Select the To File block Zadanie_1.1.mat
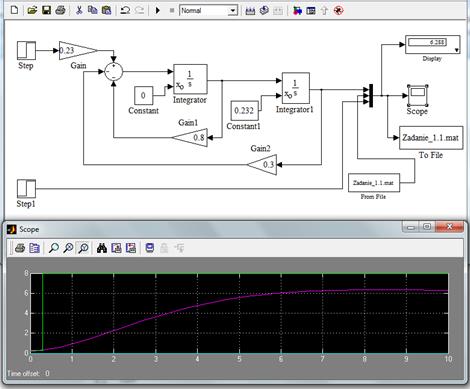The width and height of the screenshot is (470, 389). [431, 138]
